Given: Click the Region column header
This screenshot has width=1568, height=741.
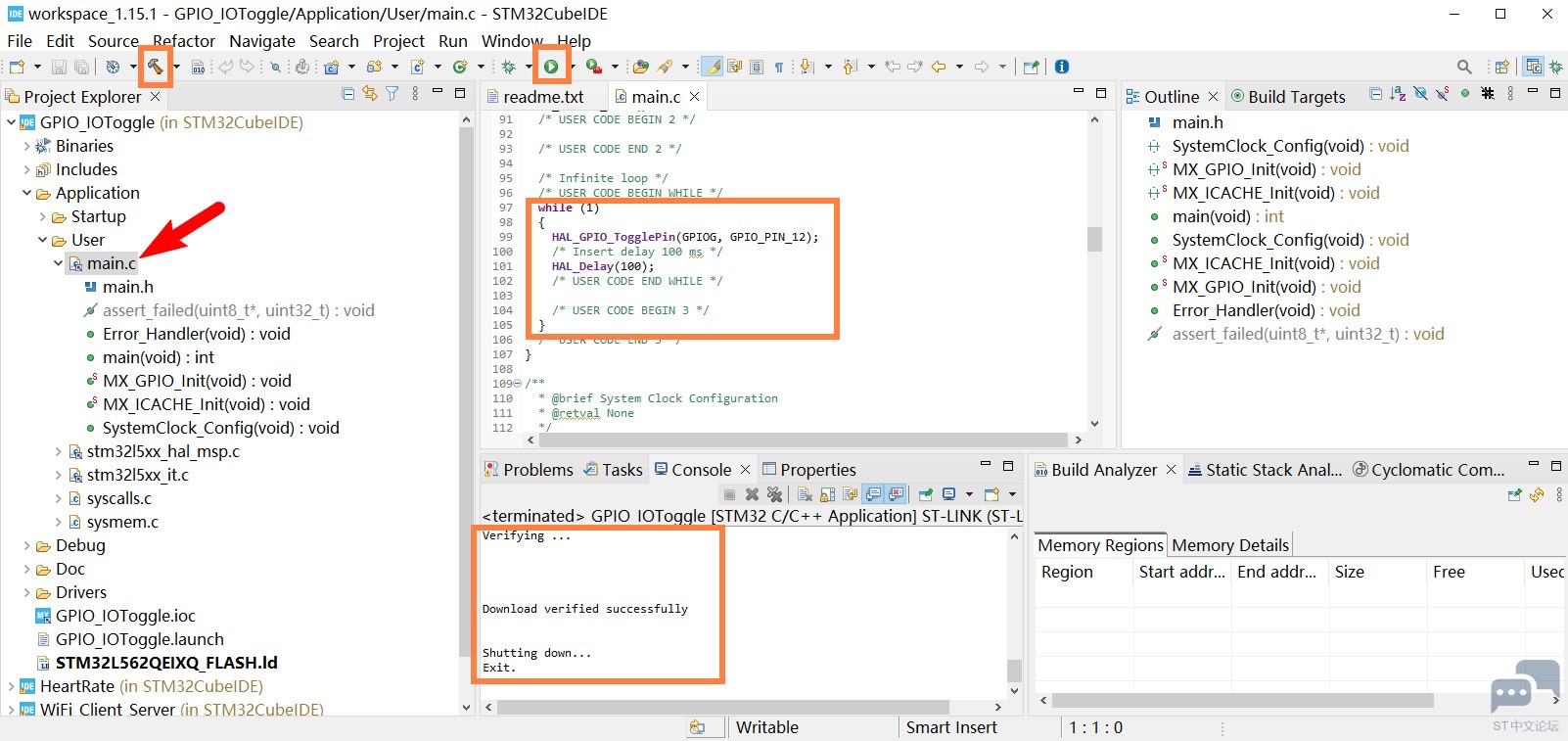Looking at the screenshot, I should [1084, 572].
